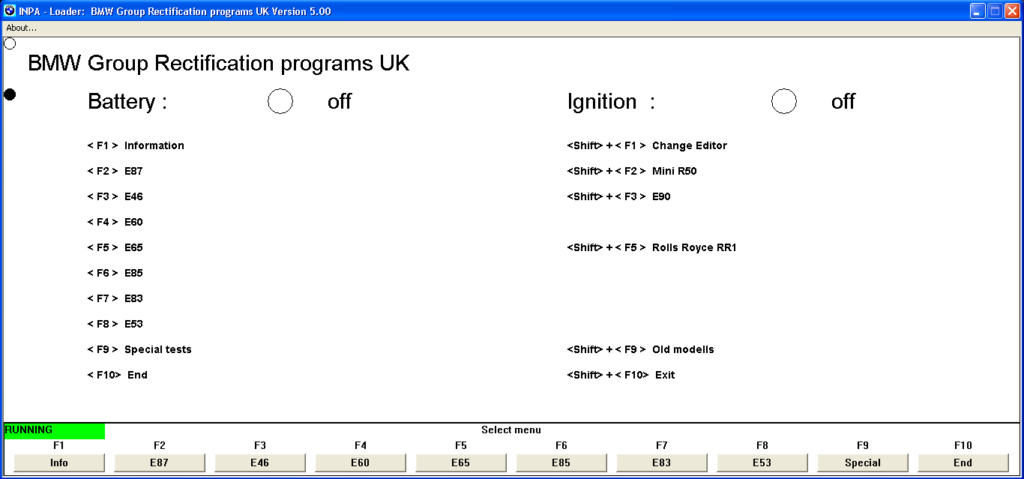Click the small filled black circle at left

pyautogui.click(x=10, y=95)
